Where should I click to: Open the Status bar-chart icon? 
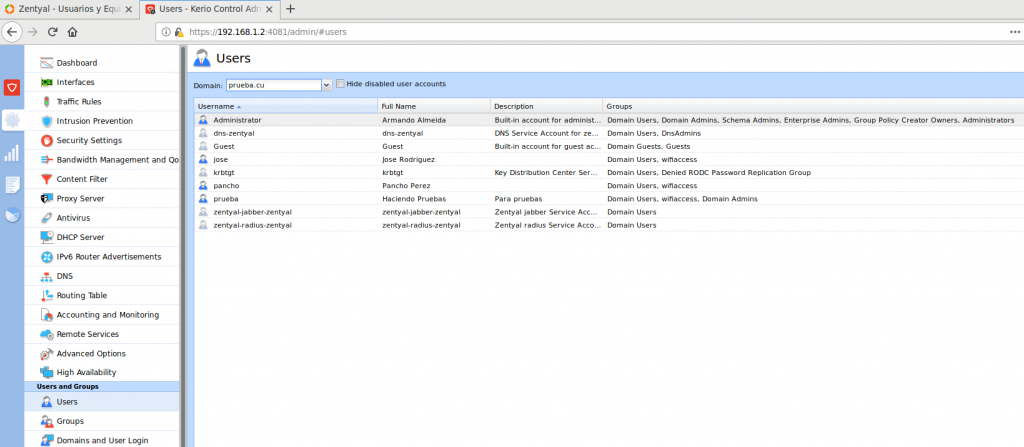pos(12,153)
